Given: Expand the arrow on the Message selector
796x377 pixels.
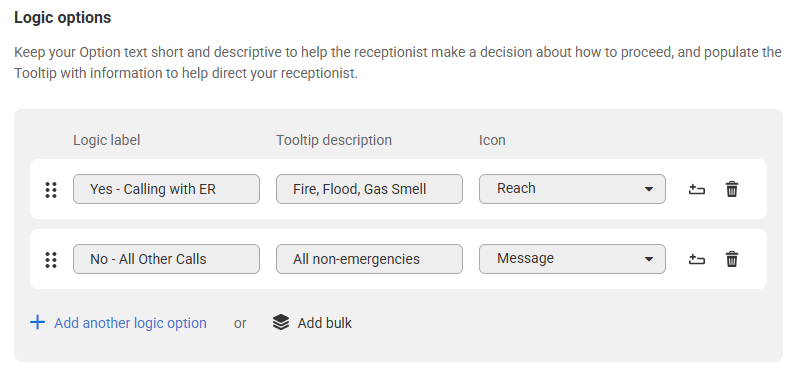Looking at the screenshot, I should pos(648,259).
